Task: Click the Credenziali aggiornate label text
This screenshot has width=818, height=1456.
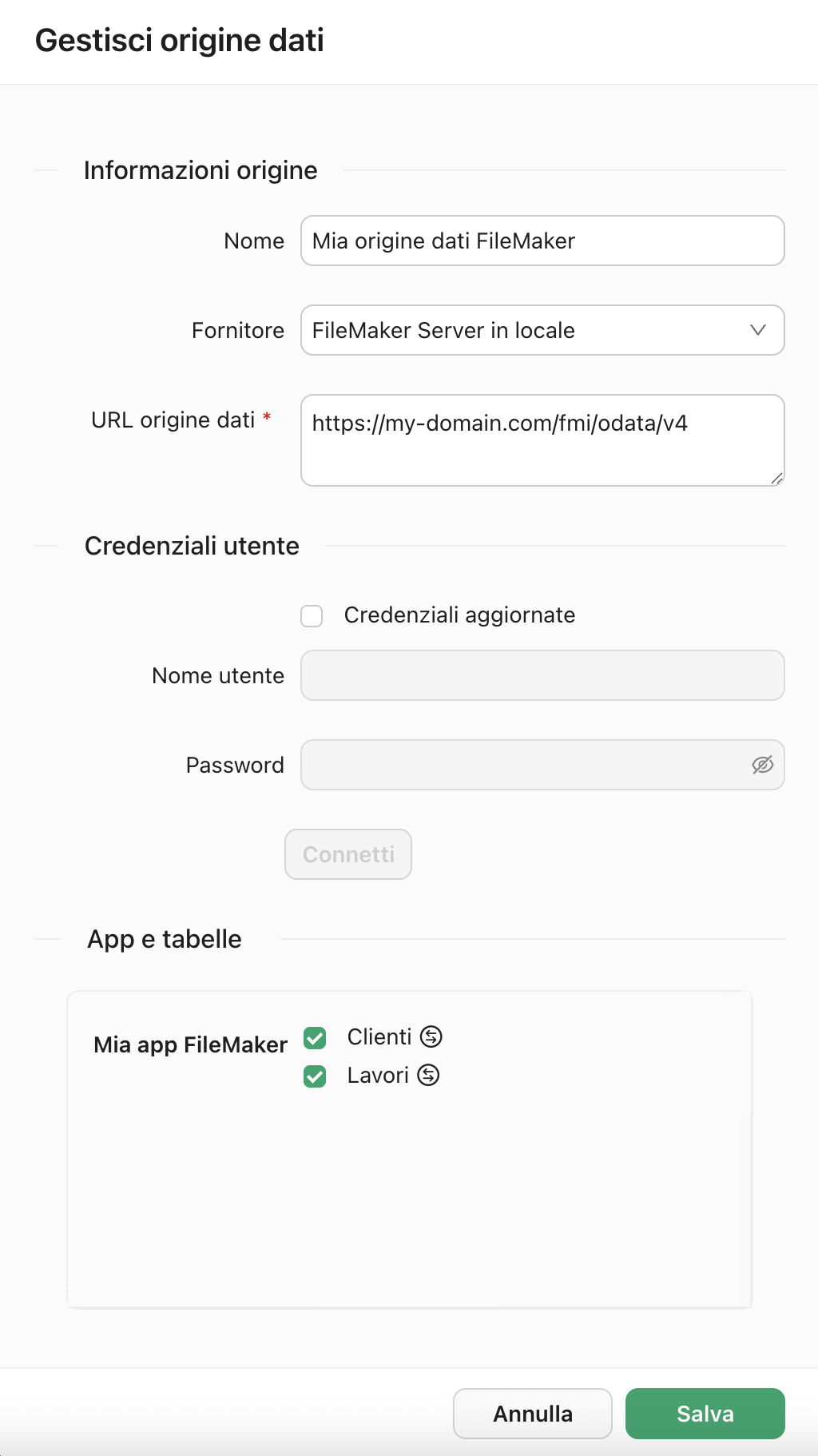Action: pos(459,615)
